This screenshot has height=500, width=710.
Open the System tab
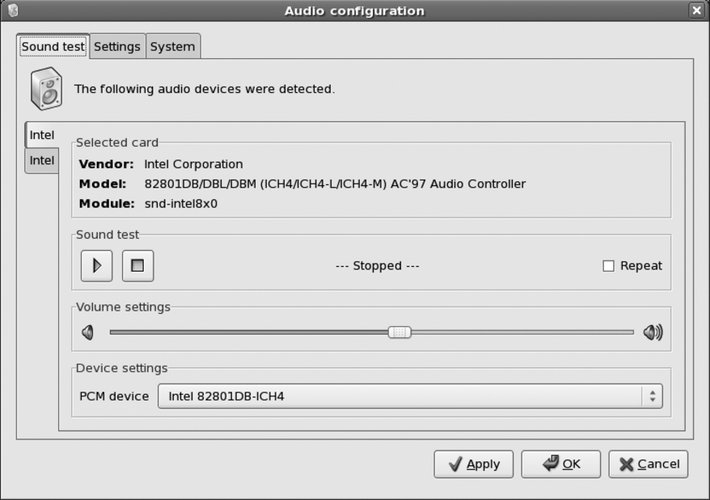pos(173,46)
